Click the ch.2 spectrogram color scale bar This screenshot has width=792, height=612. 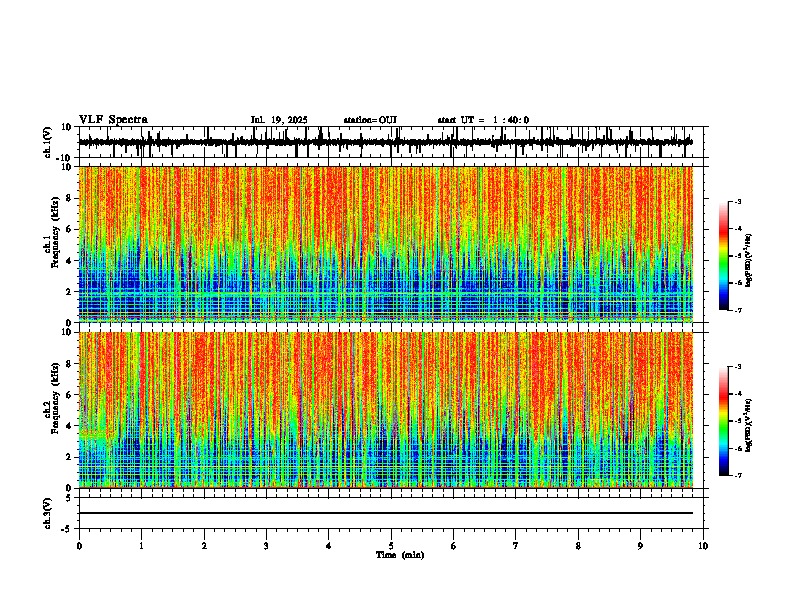(724, 421)
